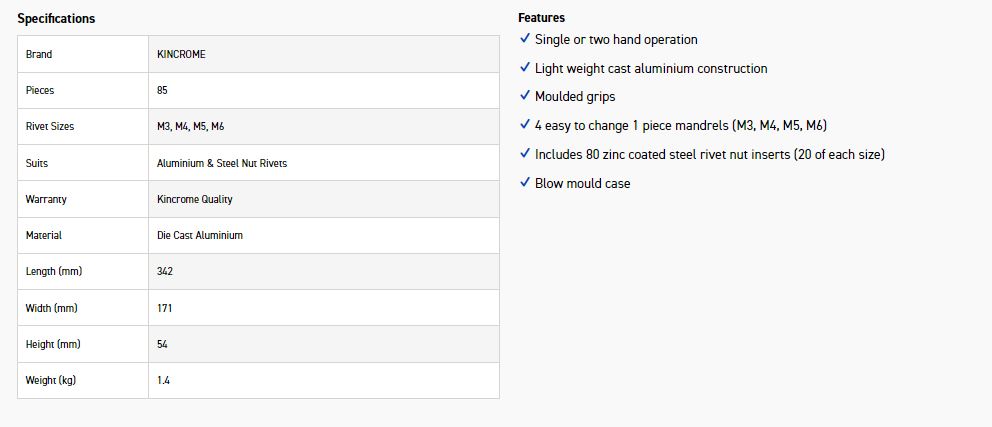Viewport: 992px width, 427px height.
Task: Click the checkmark next to Light weight cast aluminium
Action: [x=525, y=68]
